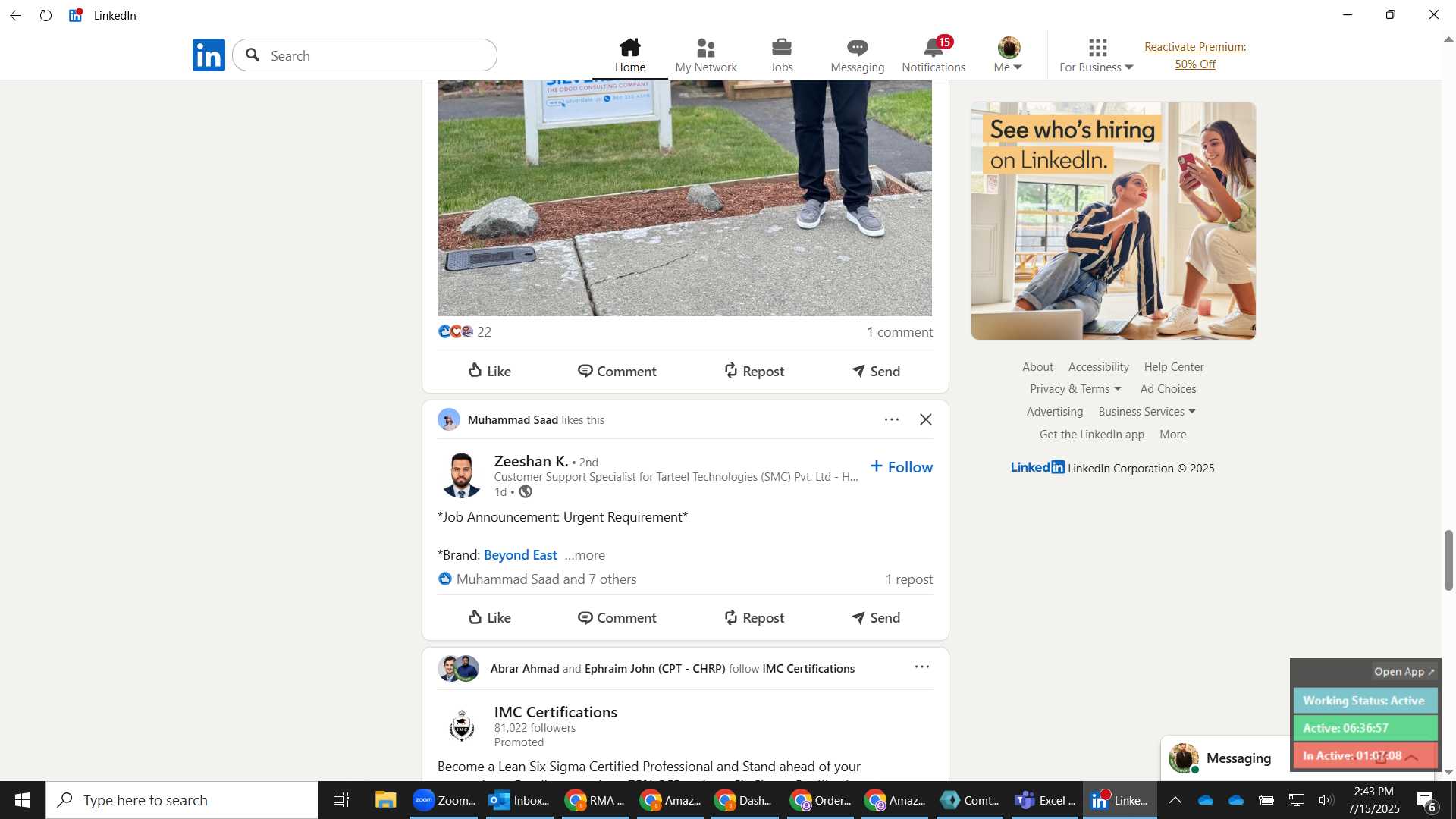Comment on the post with 22 reactions

(x=617, y=371)
